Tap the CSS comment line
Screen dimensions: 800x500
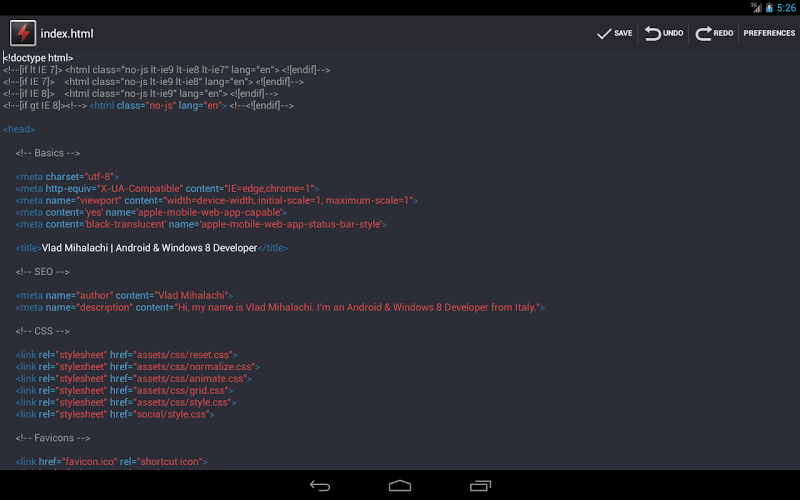[x=42, y=331]
